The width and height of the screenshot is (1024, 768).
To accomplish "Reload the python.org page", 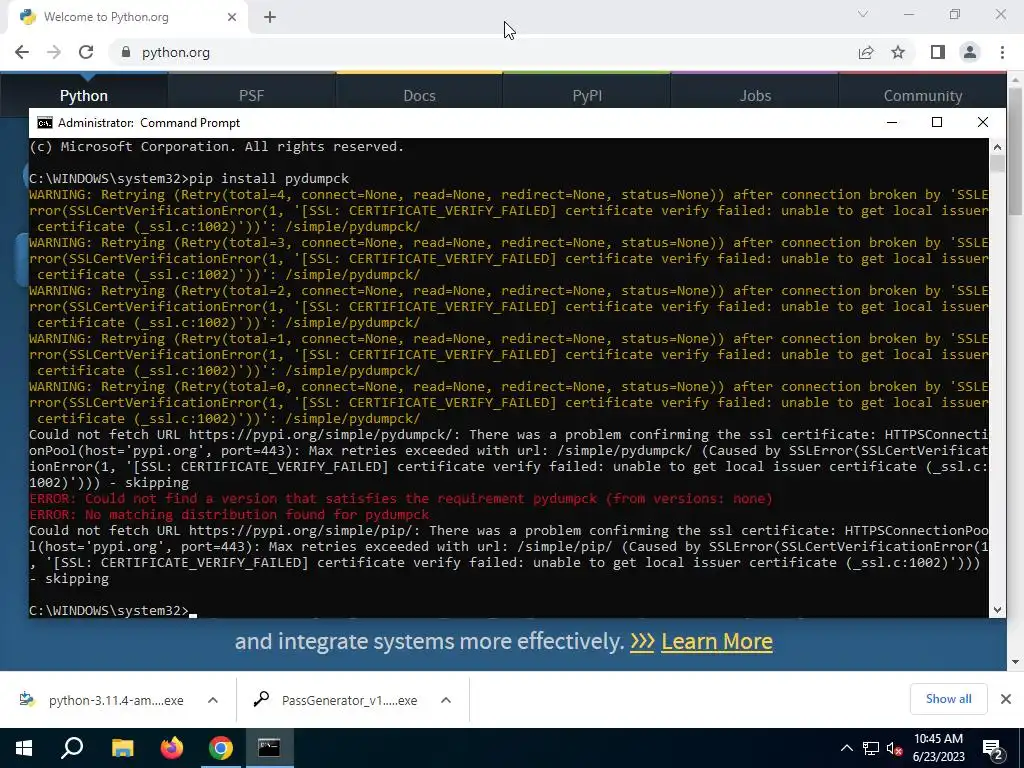I will [x=86, y=52].
